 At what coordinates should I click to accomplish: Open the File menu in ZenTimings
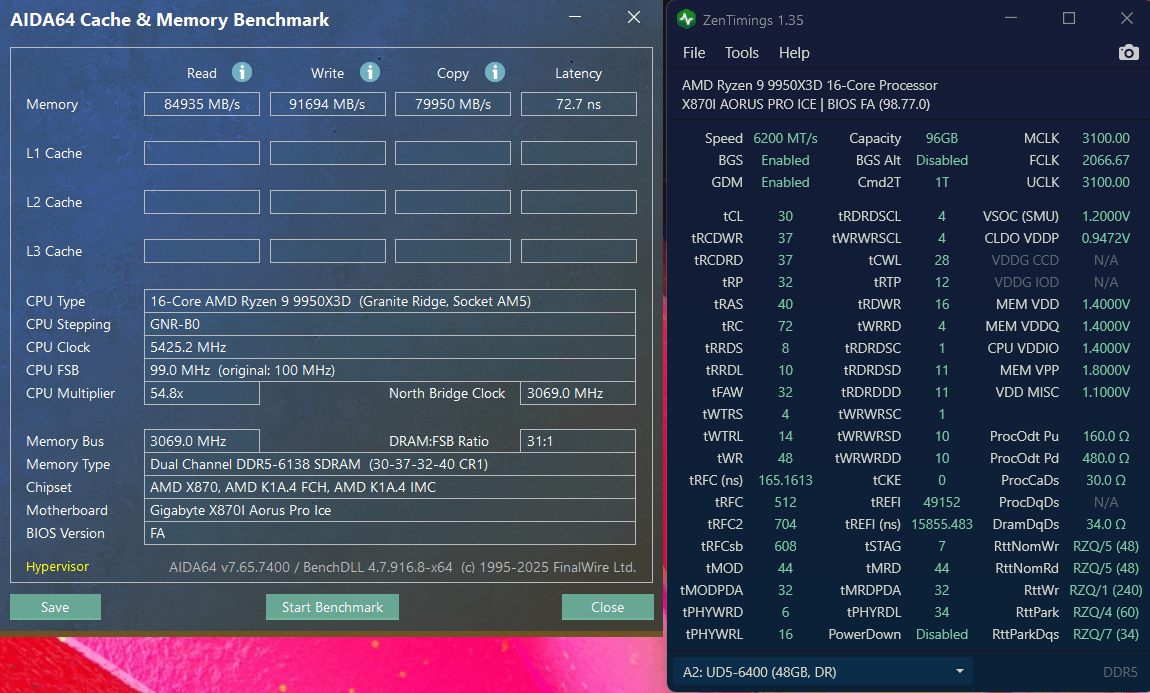click(x=694, y=53)
